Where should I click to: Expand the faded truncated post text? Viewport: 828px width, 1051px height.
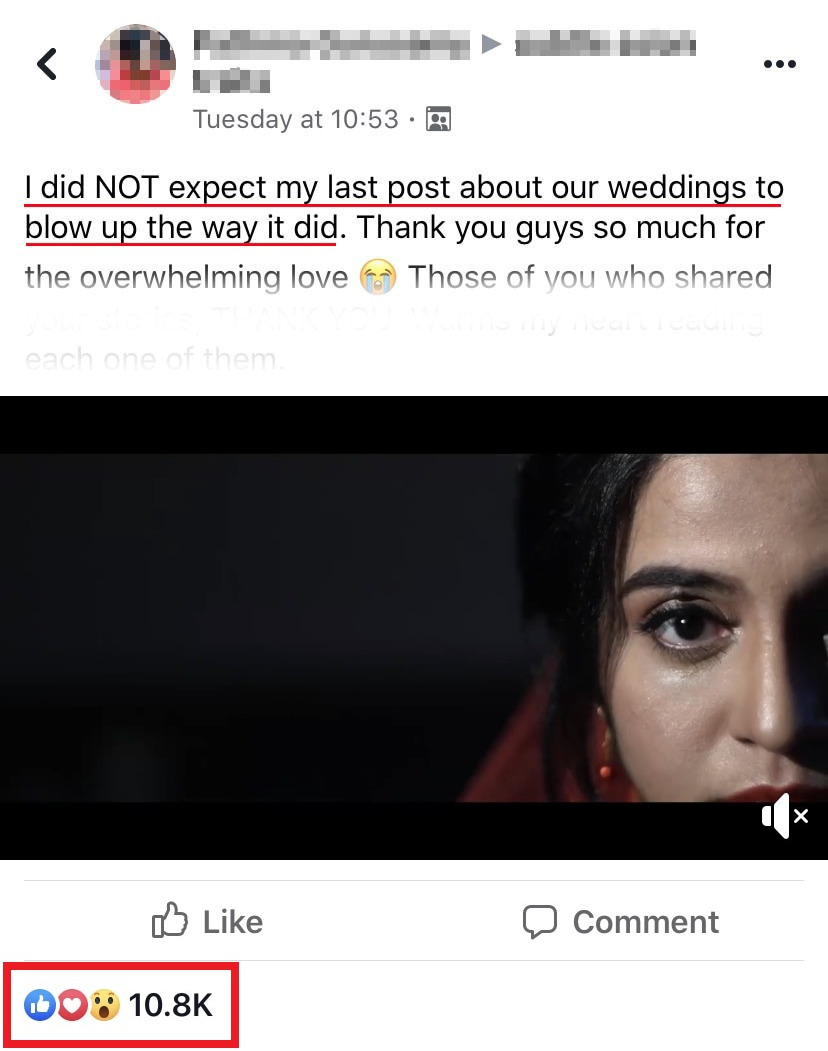point(396,340)
